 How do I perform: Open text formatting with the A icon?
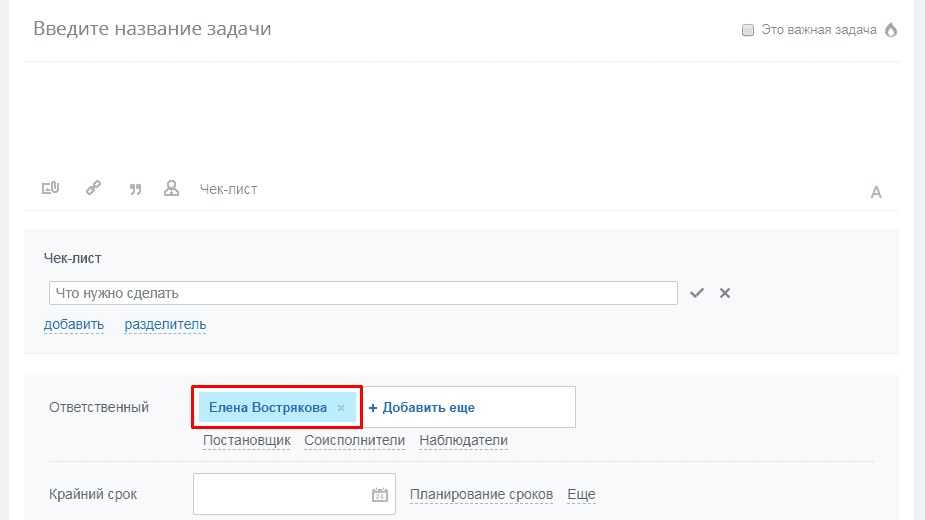point(876,192)
